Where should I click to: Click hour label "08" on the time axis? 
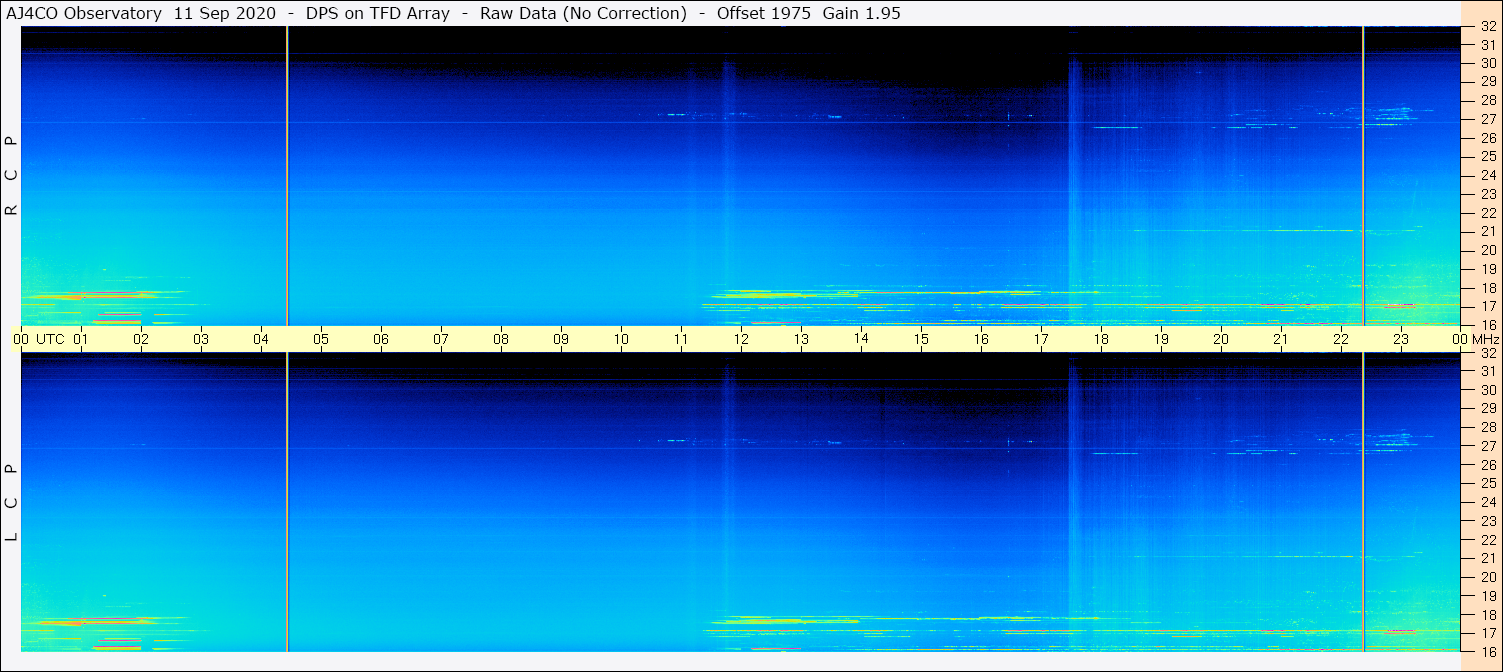[x=501, y=339]
